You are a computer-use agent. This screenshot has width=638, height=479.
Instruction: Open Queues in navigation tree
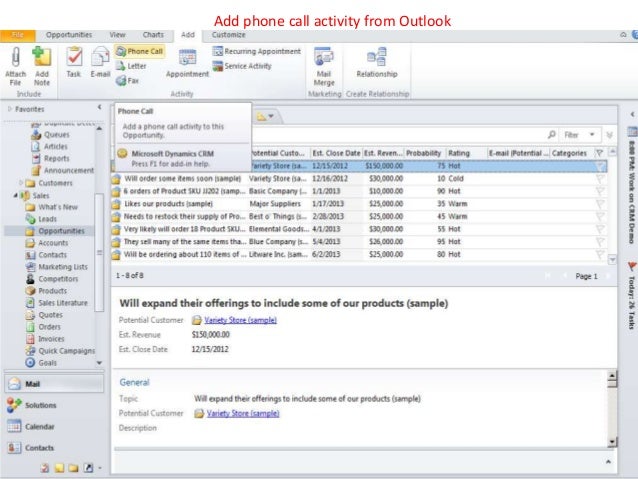50,134
